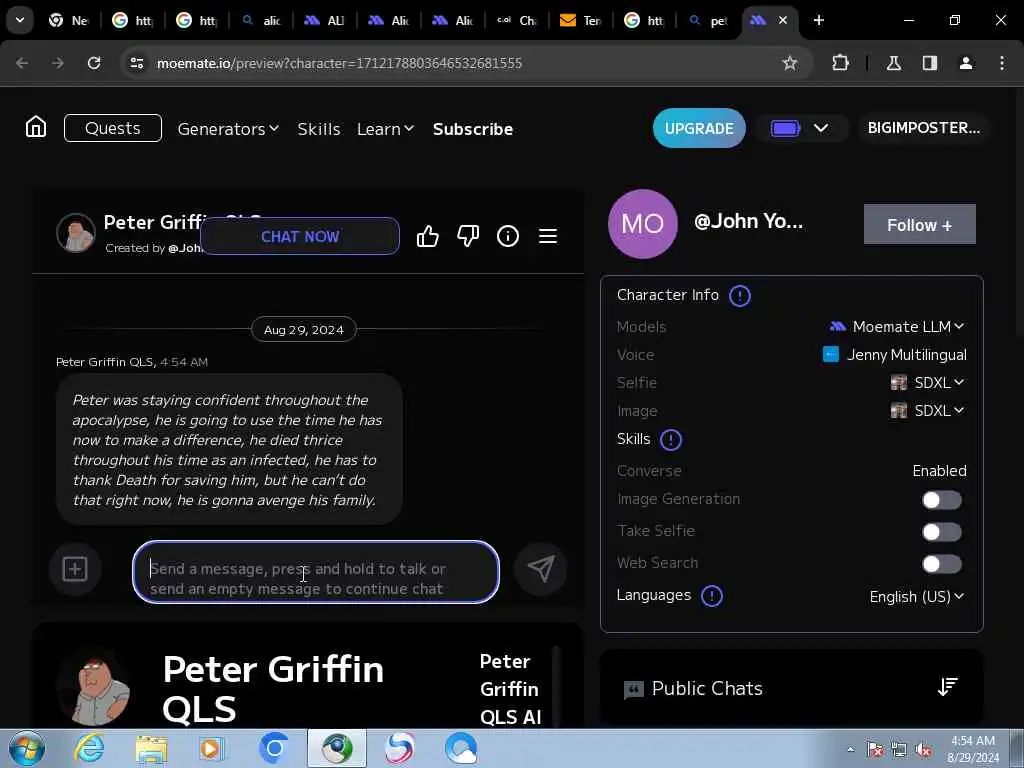Viewport: 1024px width, 768px height.
Task: Click the Skills help icon
Action: tap(671, 440)
